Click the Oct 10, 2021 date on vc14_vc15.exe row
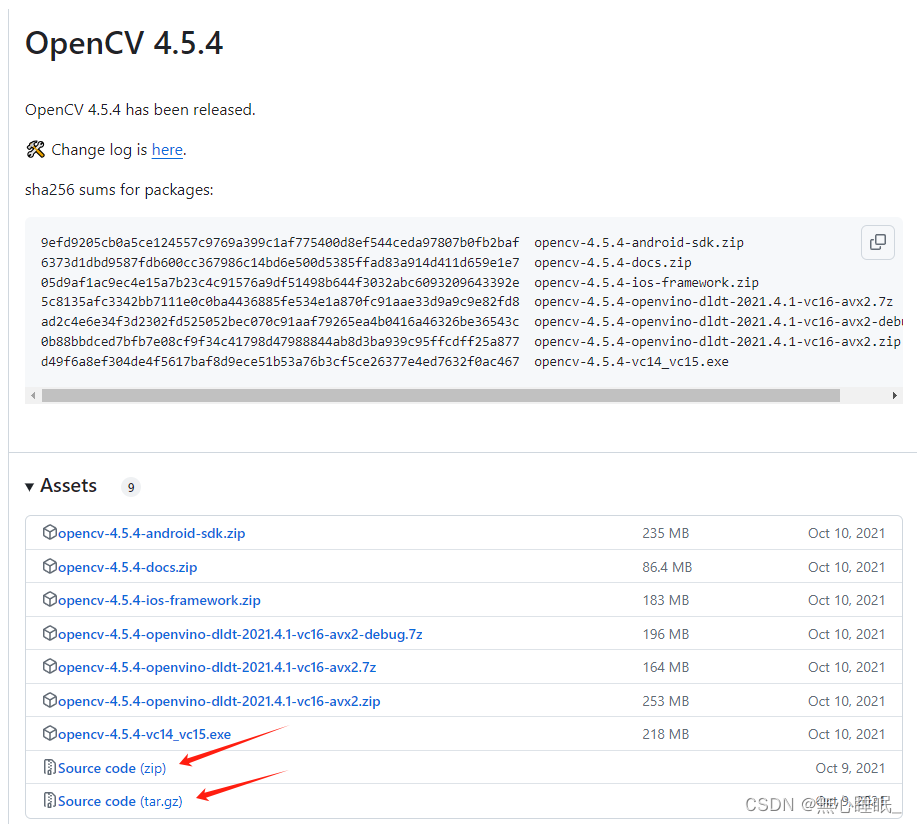Viewport: 917px width, 824px height. pyautogui.click(x=846, y=735)
